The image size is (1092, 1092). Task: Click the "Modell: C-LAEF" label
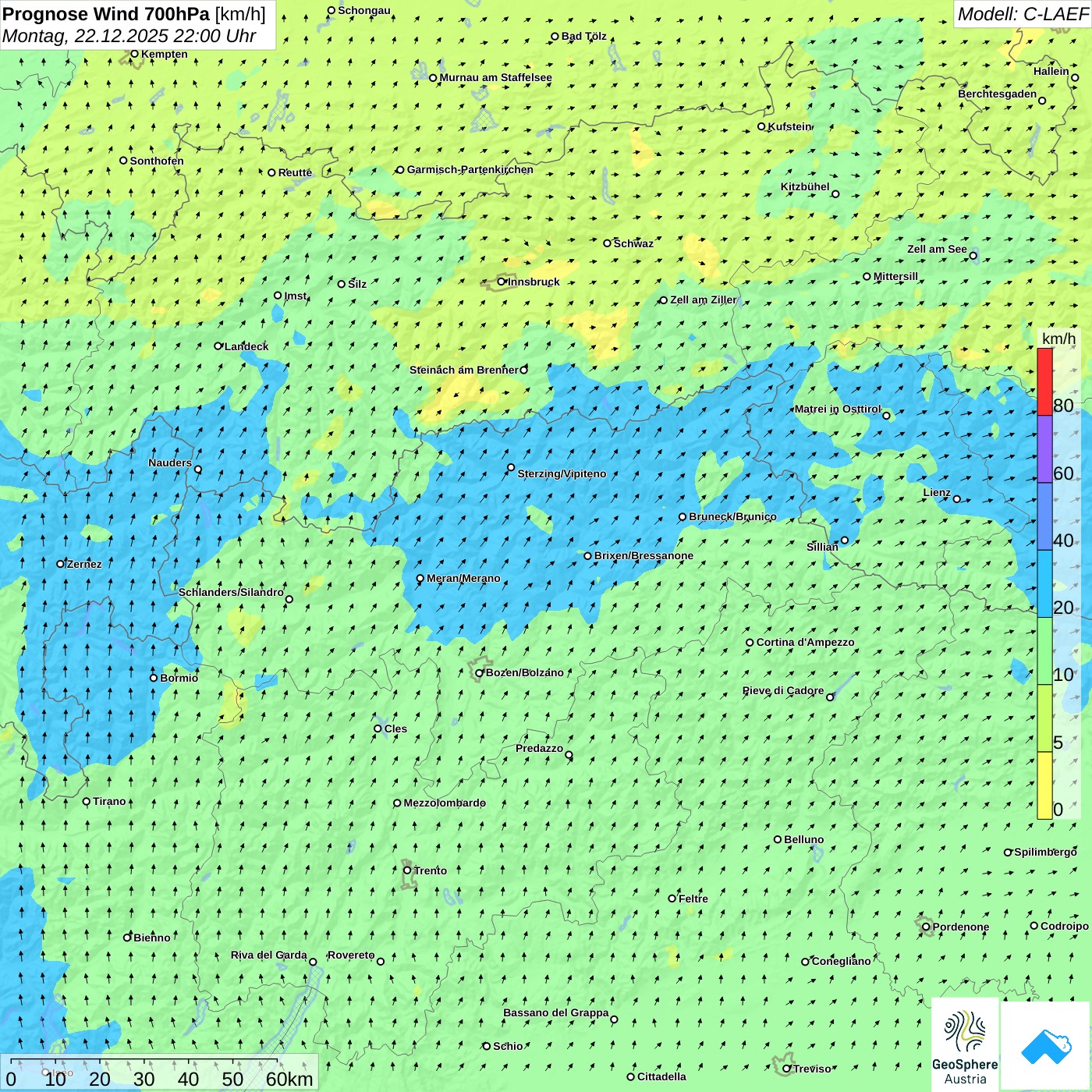click(x=1023, y=14)
